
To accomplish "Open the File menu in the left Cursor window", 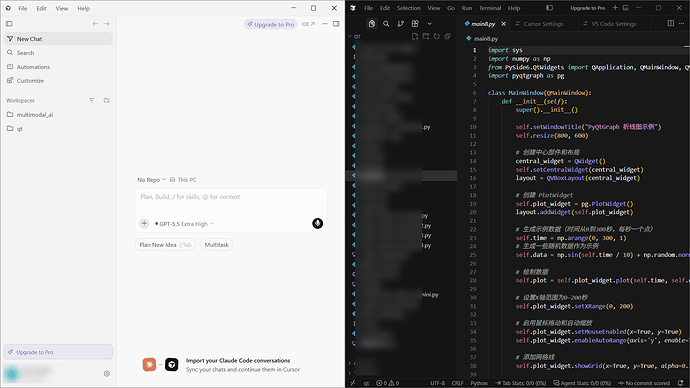I will pyautogui.click(x=23, y=8).
